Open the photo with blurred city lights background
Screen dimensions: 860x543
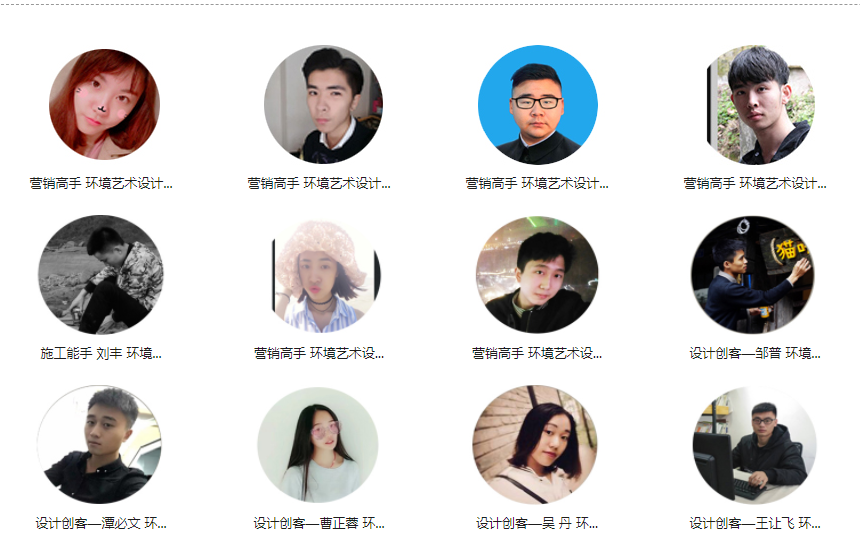[x=537, y=274]
